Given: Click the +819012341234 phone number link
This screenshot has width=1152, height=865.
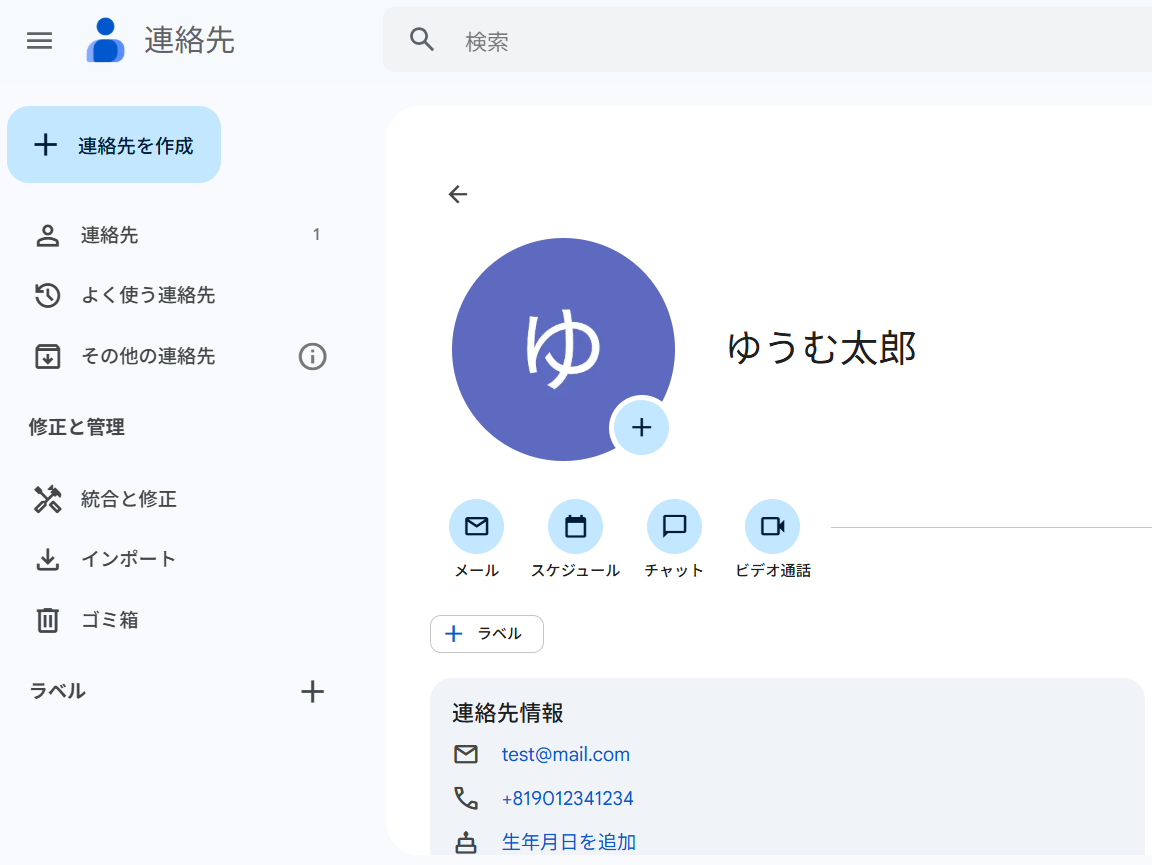Looking at the screenshot, I should point(567,799).
